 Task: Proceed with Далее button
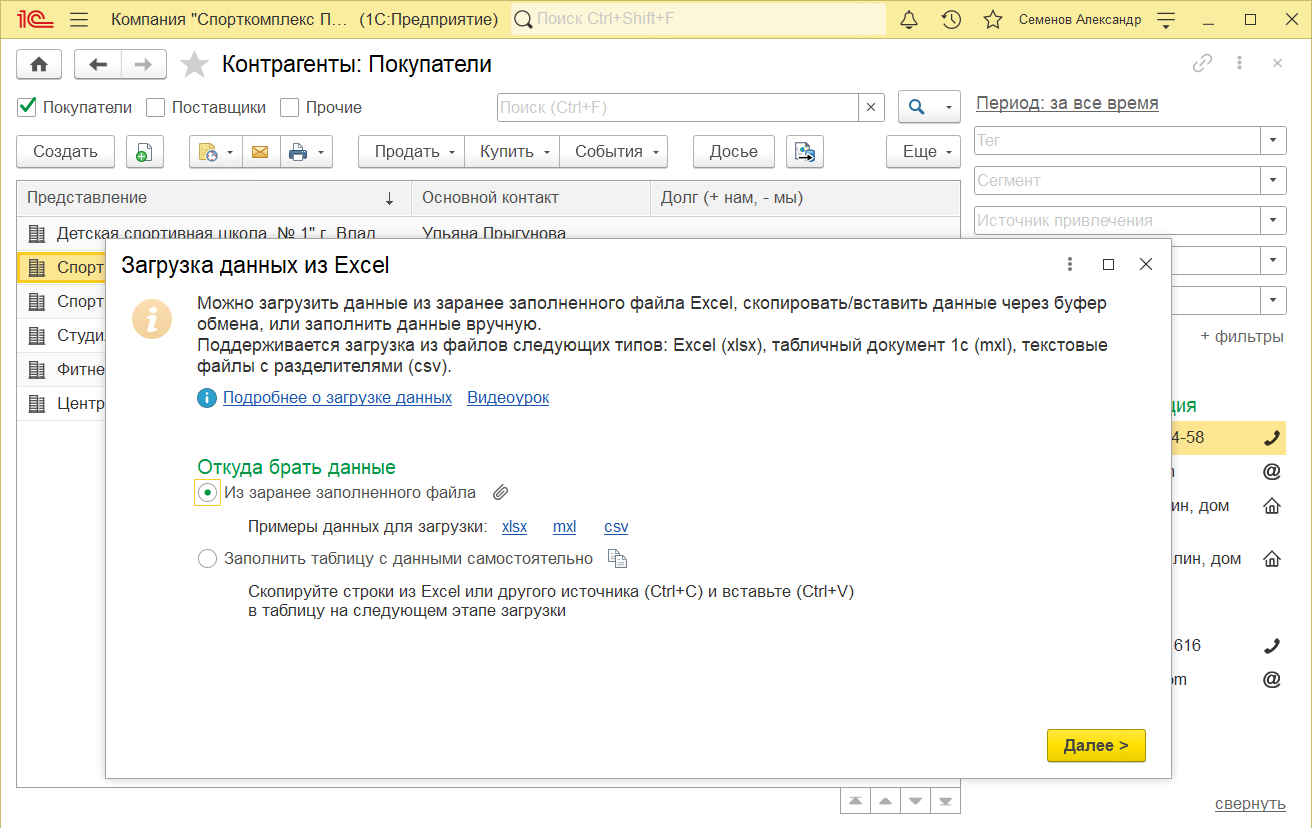(1096, 745)
